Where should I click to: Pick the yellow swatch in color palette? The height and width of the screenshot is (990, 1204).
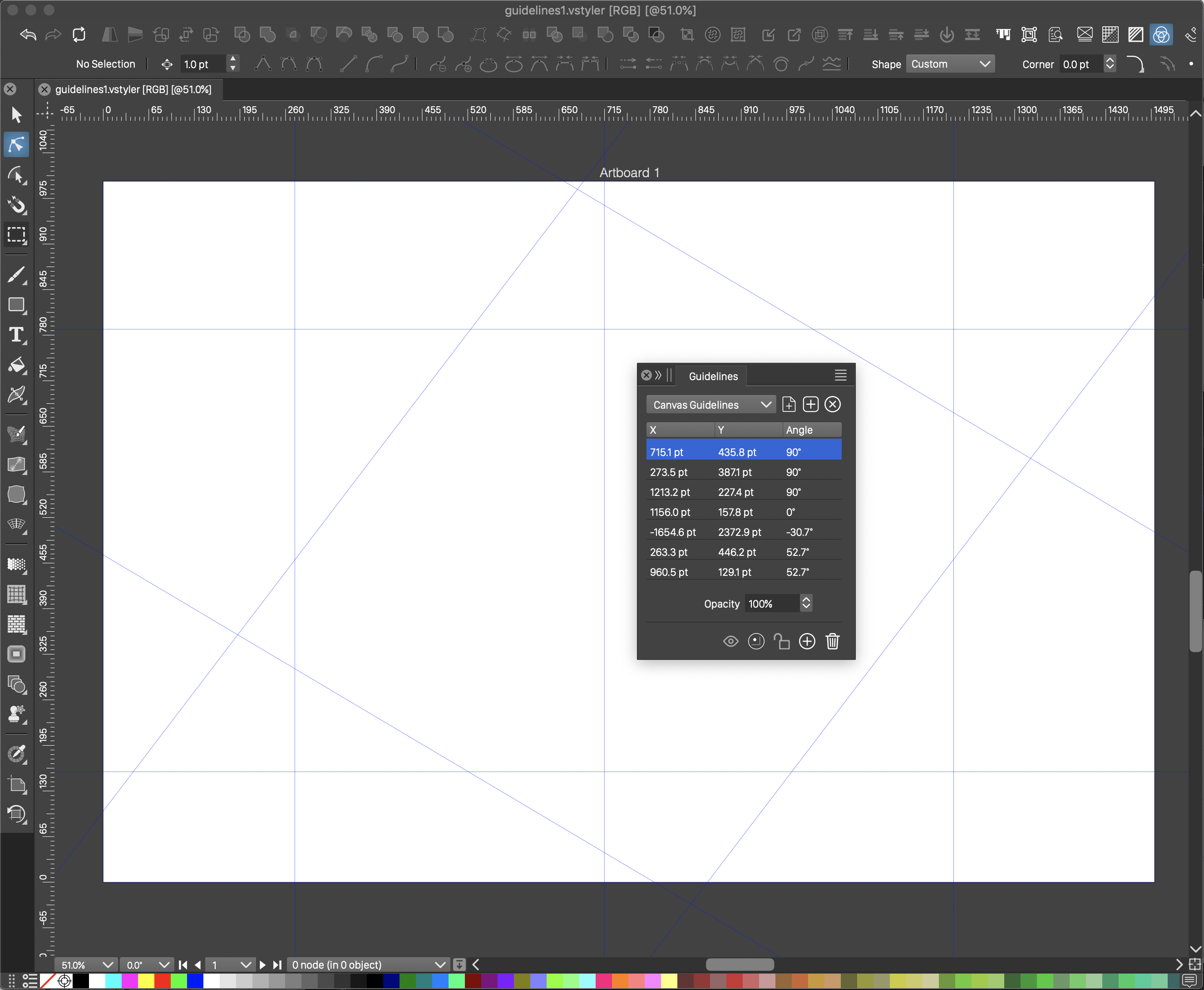click(x=146, y=981)
